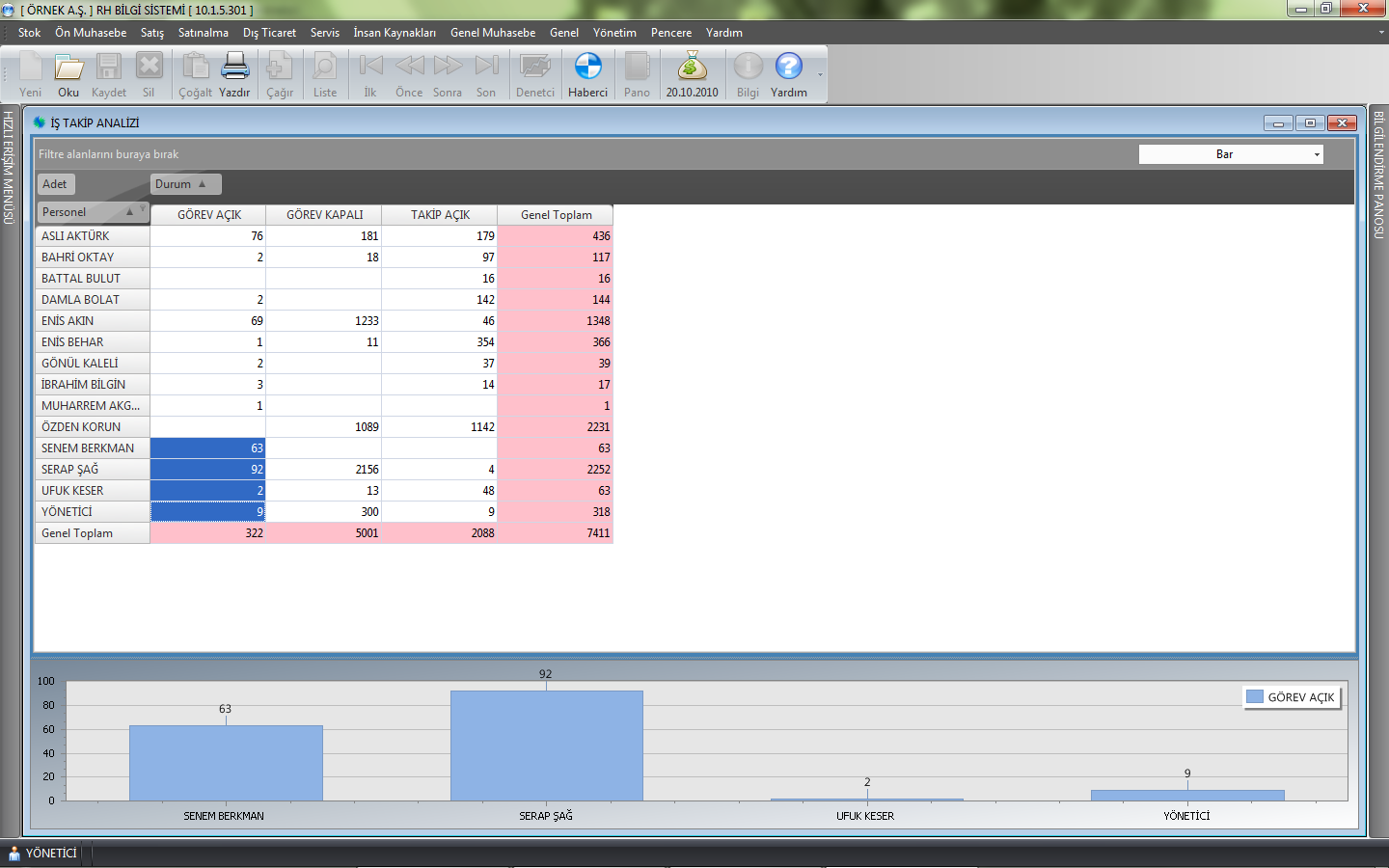Screen dimensions: 1389x868
Task: Open the İnsan Kaynakları menu
Action: click(x=394, y=33)
